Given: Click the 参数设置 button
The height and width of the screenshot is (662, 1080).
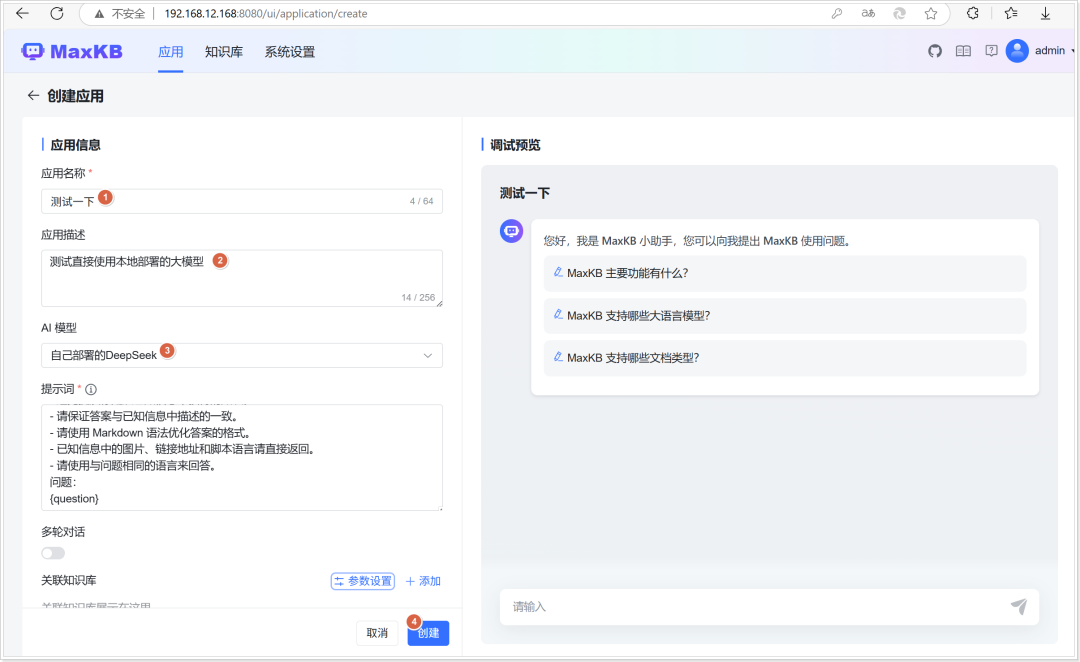Looking at the screenshot, I should click(x=363, y=581).
